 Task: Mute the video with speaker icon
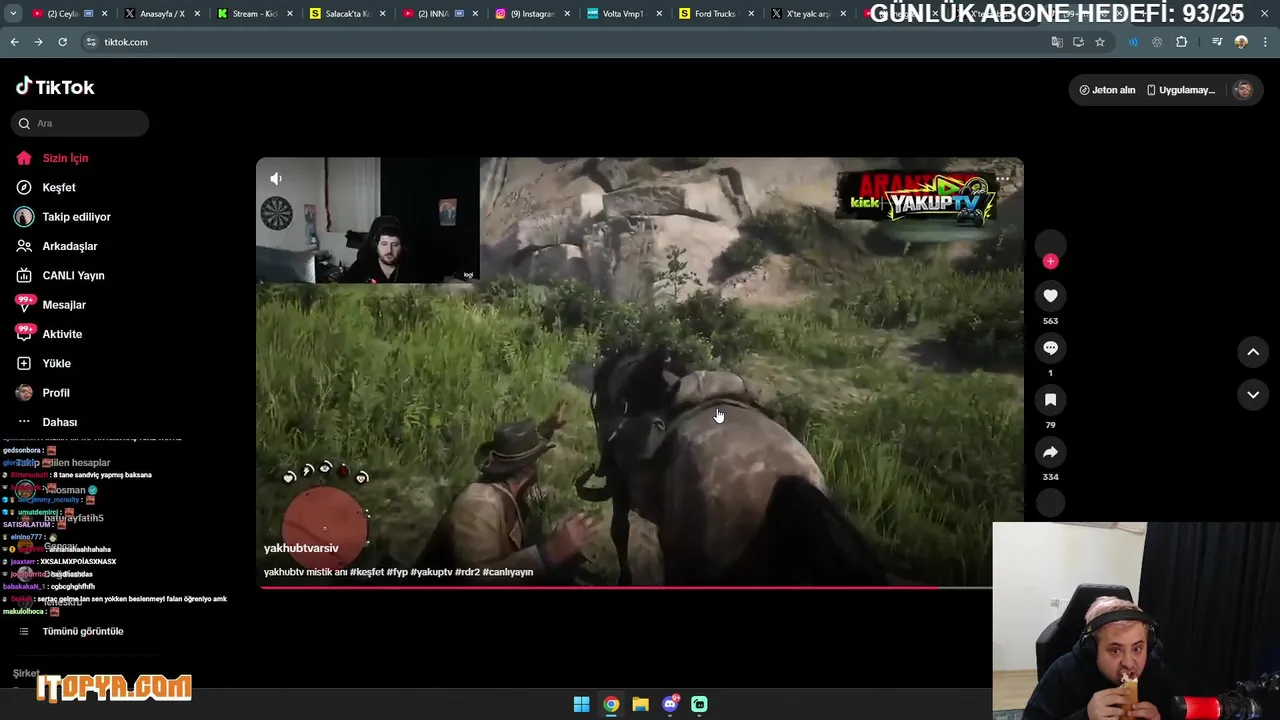pos(276,178)
